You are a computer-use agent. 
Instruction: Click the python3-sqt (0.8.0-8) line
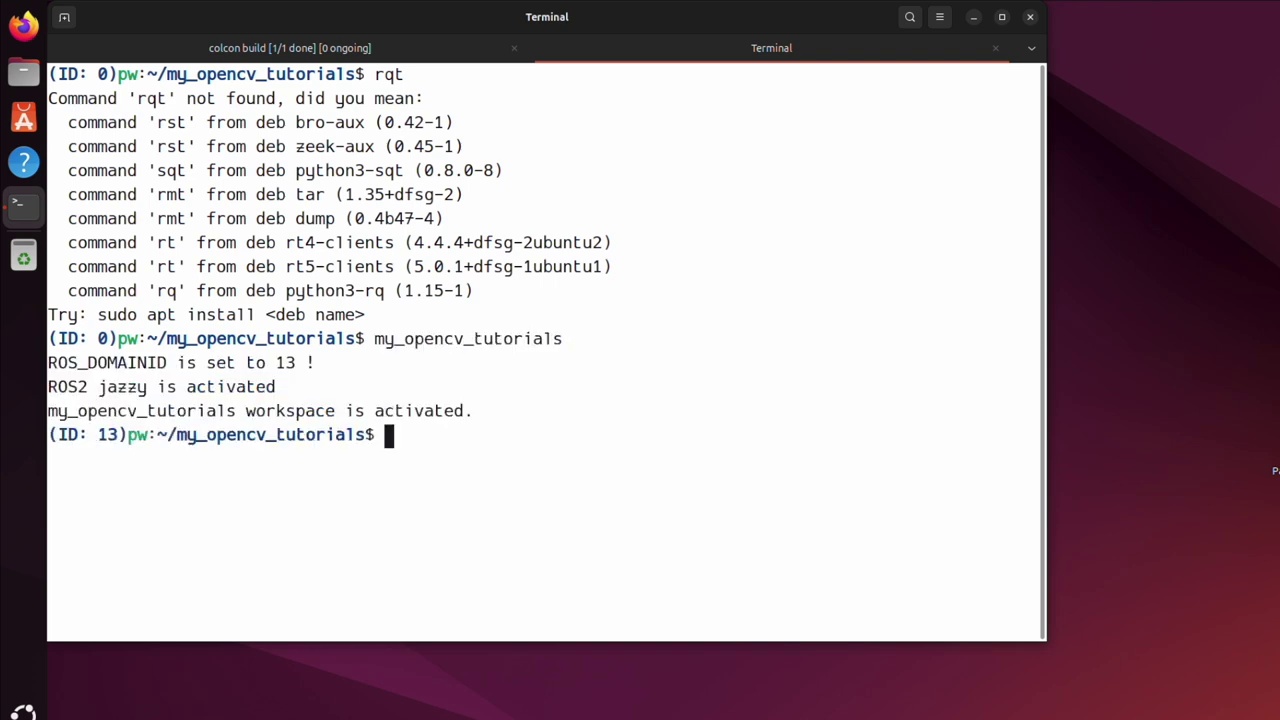click(285, 170)
